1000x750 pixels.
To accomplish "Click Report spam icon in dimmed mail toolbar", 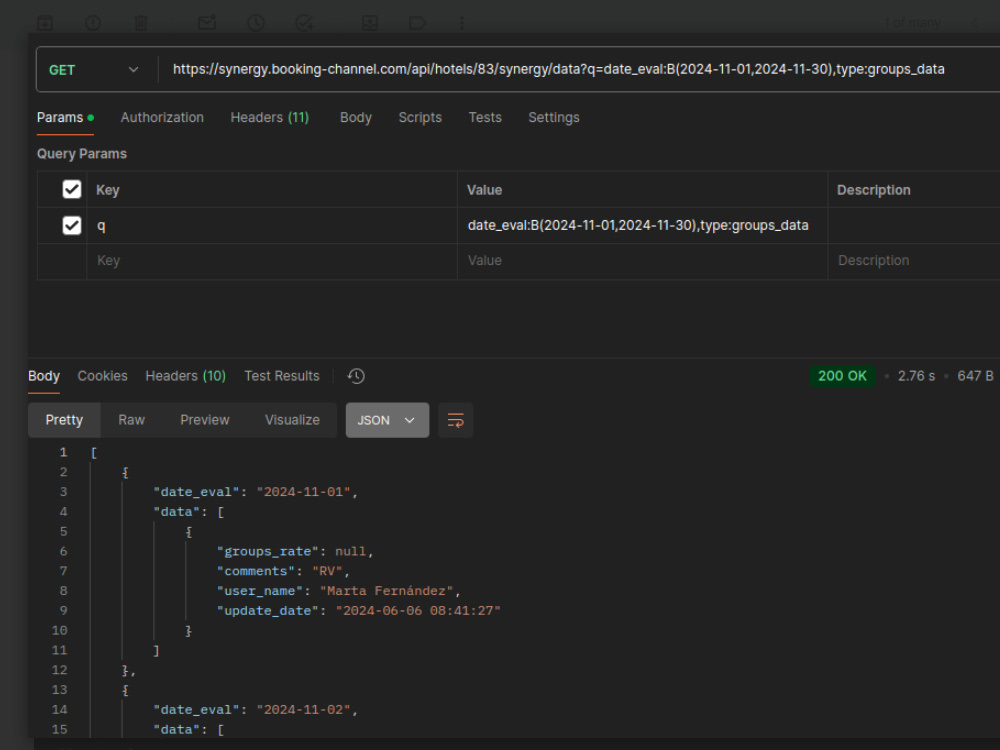I will 93,24.
